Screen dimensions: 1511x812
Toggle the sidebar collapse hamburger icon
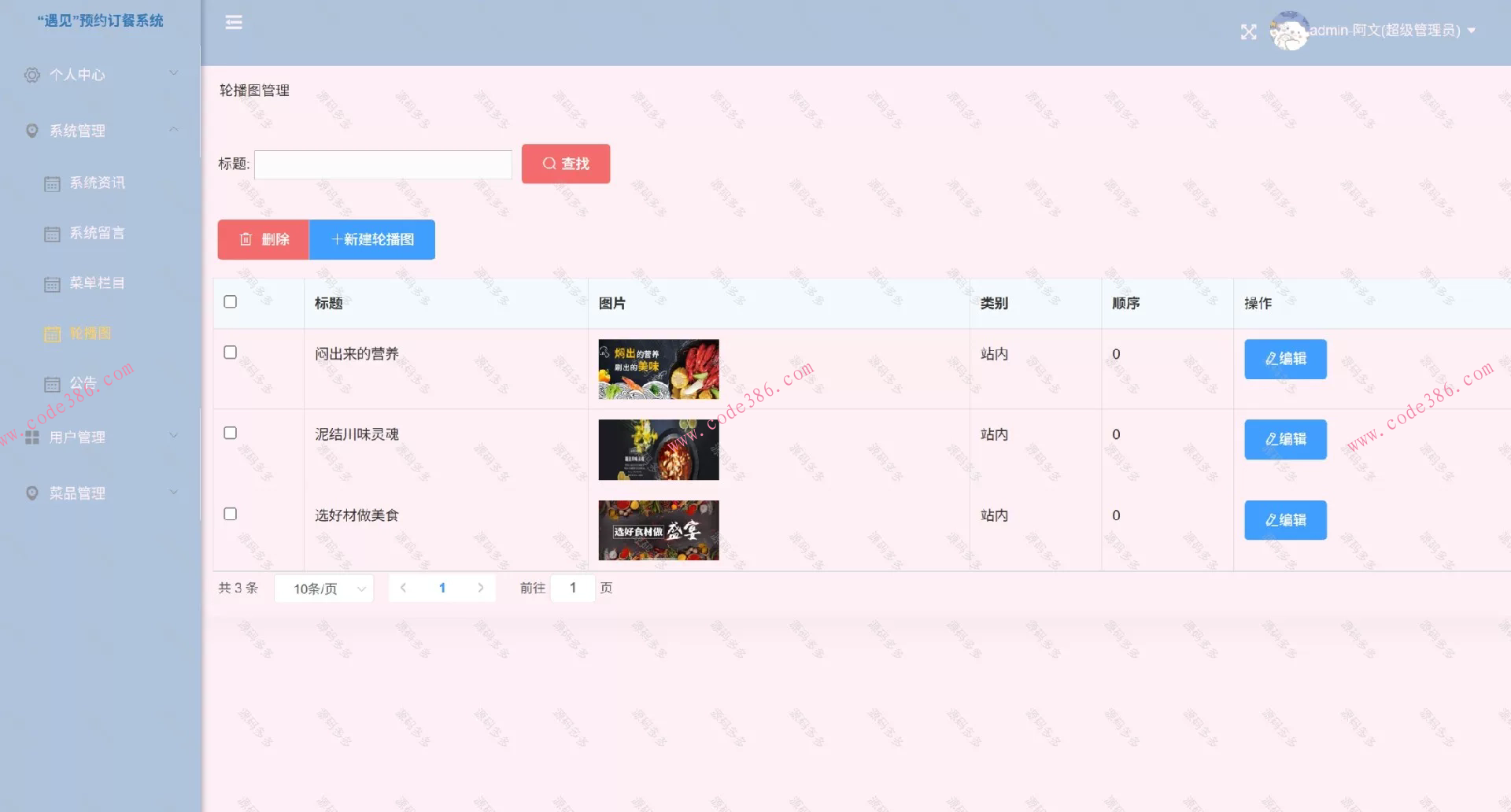pyautogui.click(x=233, y=22)
